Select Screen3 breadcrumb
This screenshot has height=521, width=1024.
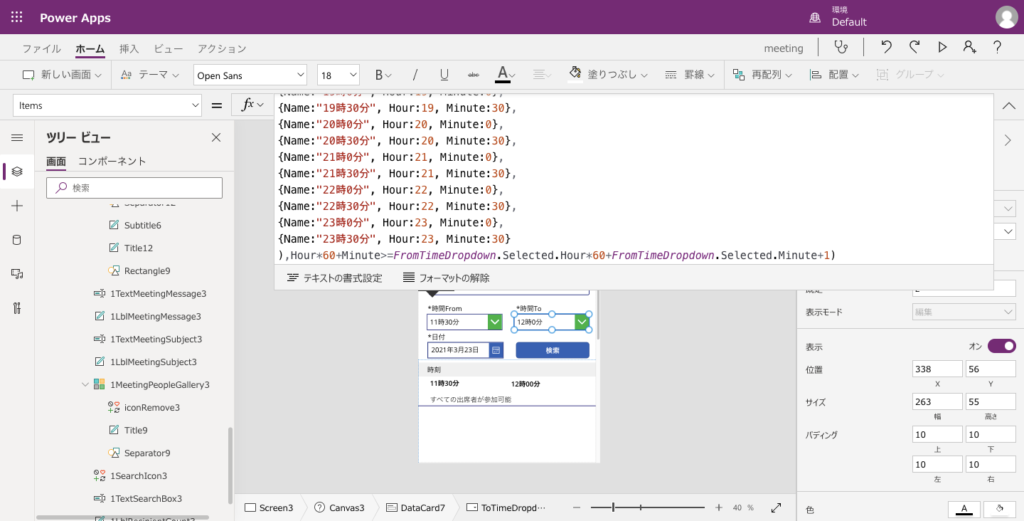pos(268,507)
